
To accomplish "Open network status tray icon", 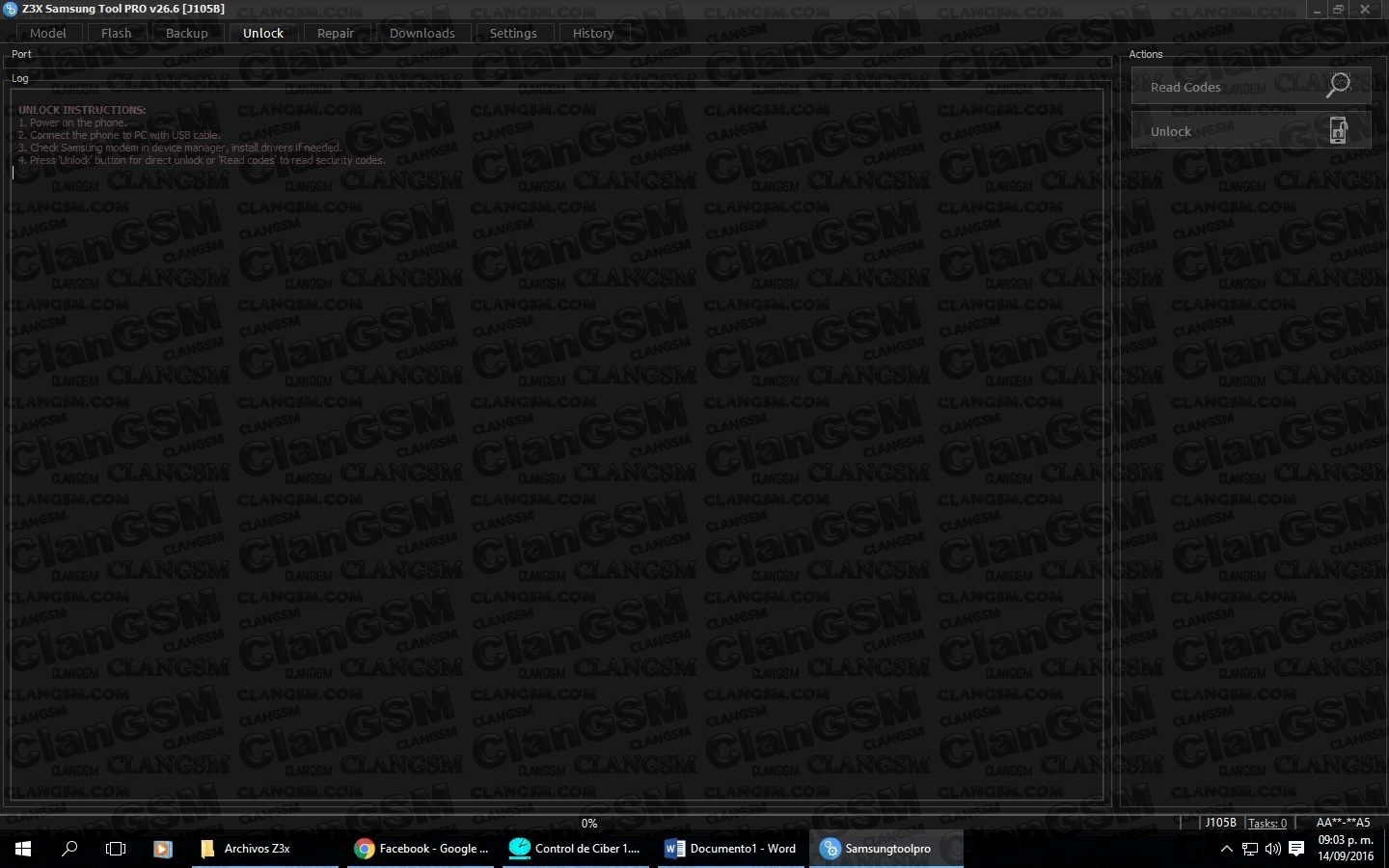I will pyautogui.click(x=1250, y=849).
